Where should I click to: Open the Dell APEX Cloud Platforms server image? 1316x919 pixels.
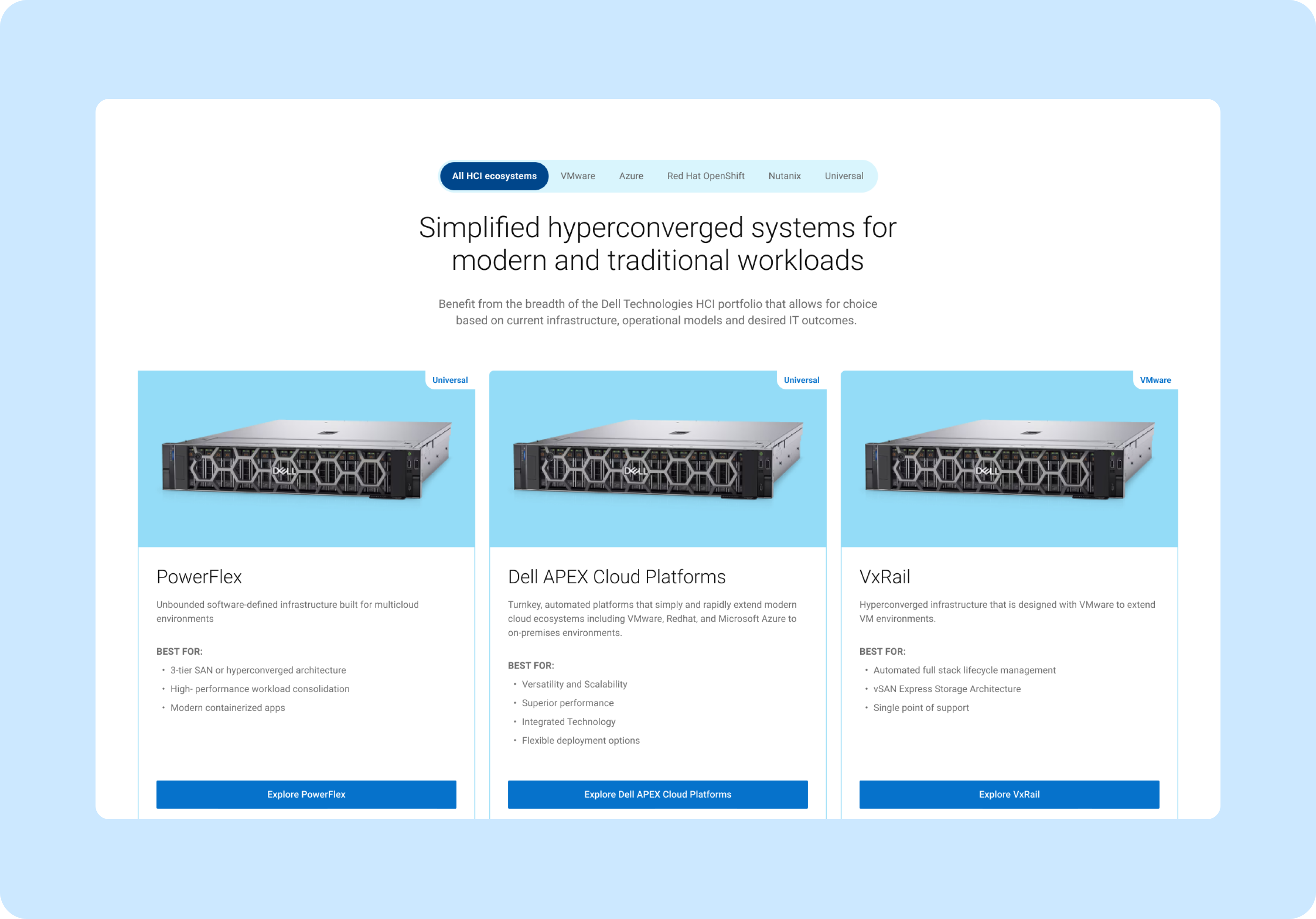coord(658,459)
